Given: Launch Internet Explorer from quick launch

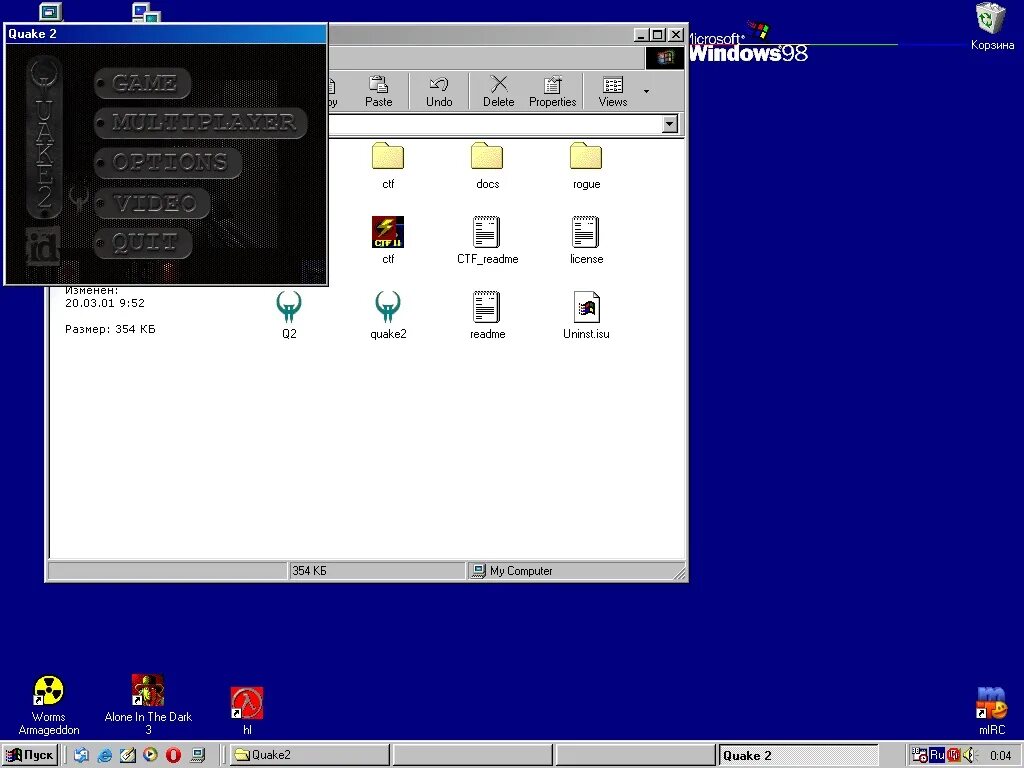Looking at the screenshot, I should click(x=104, y=756).
